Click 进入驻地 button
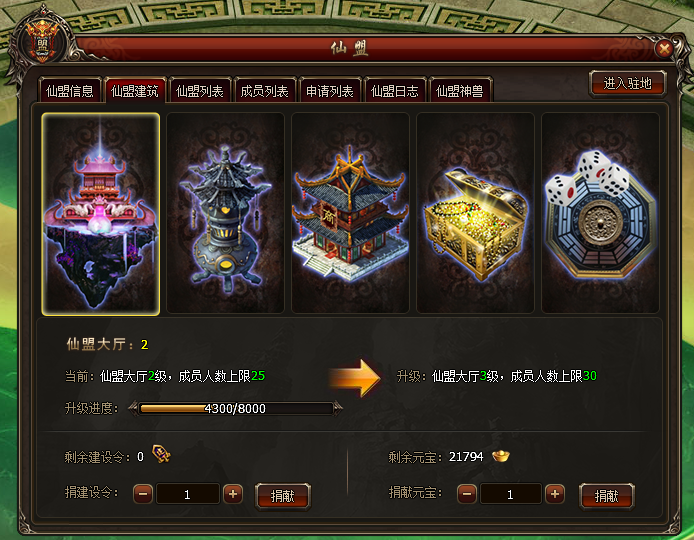This screenshot has height=540, width=694. click(628, 83)
